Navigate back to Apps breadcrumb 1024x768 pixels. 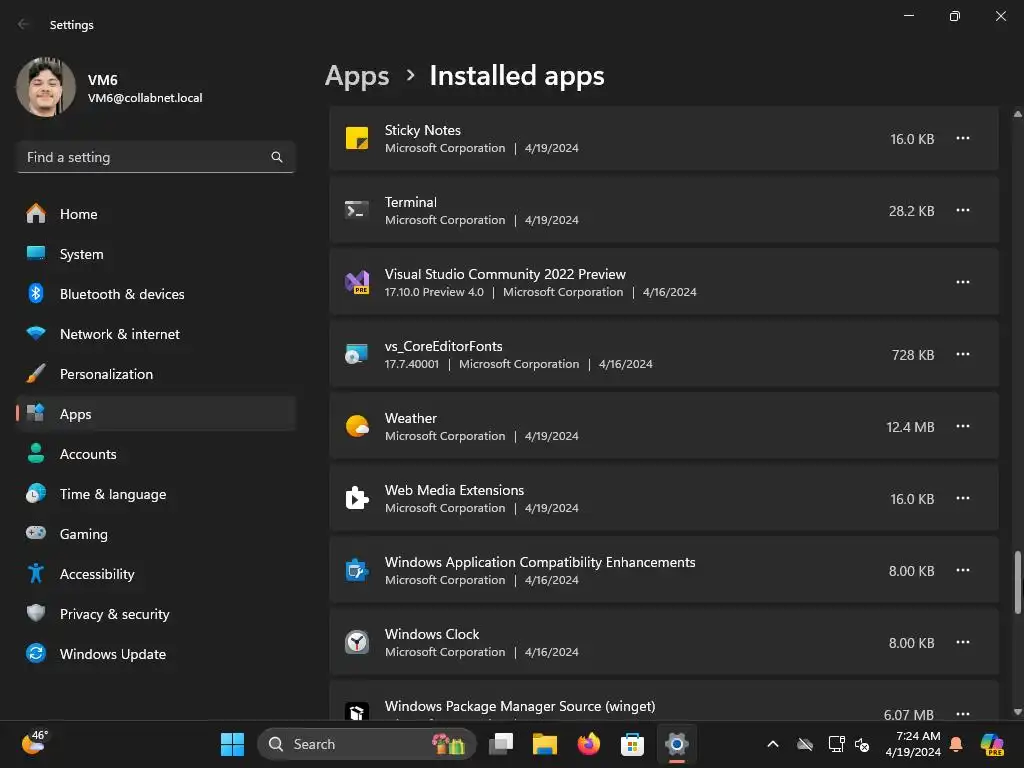(357, 76)
